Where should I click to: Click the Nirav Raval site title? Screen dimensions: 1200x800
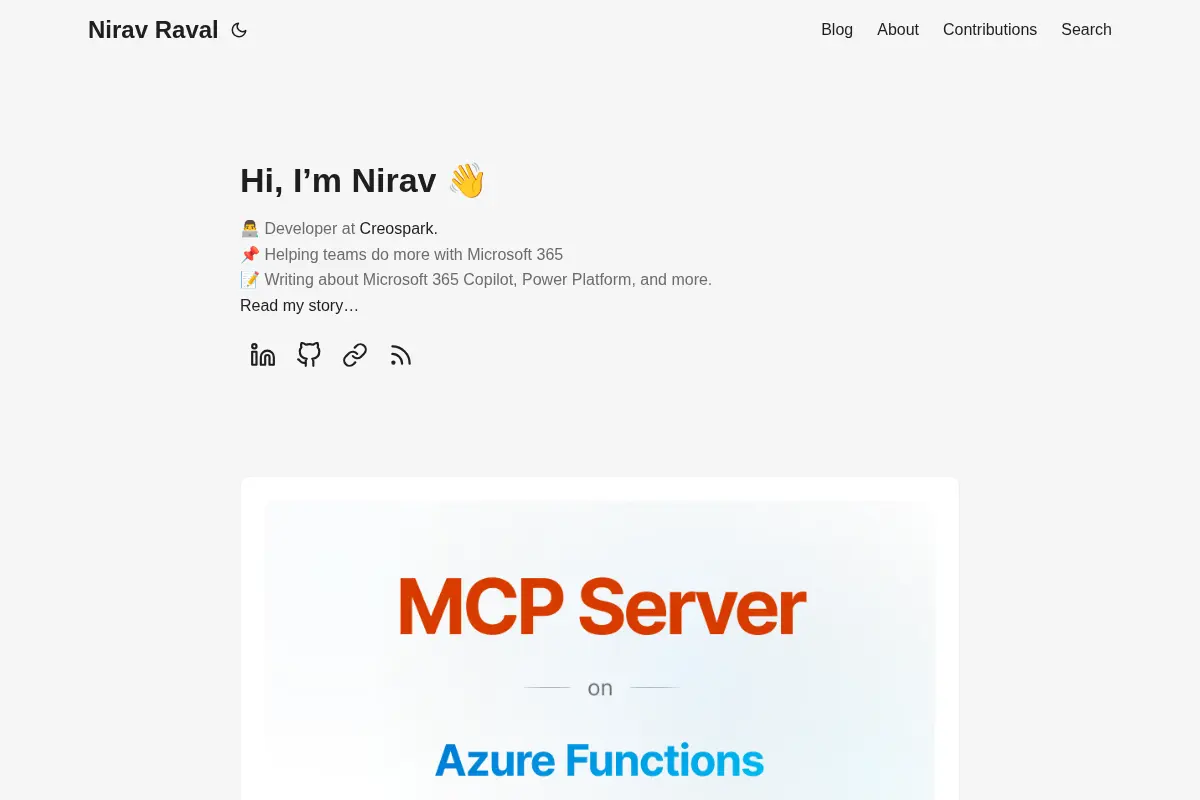[153, 30]
